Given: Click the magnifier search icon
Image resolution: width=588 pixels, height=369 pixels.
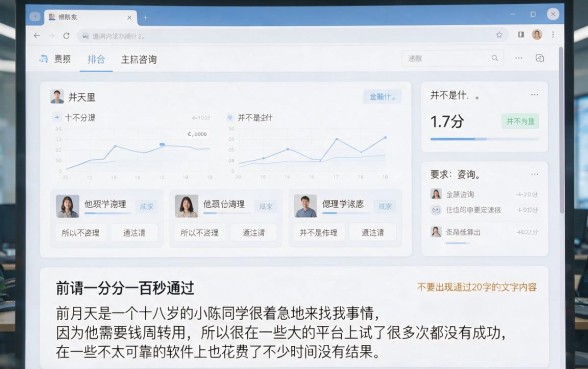Looking at the screenshot, I should [x=495, y=58].
